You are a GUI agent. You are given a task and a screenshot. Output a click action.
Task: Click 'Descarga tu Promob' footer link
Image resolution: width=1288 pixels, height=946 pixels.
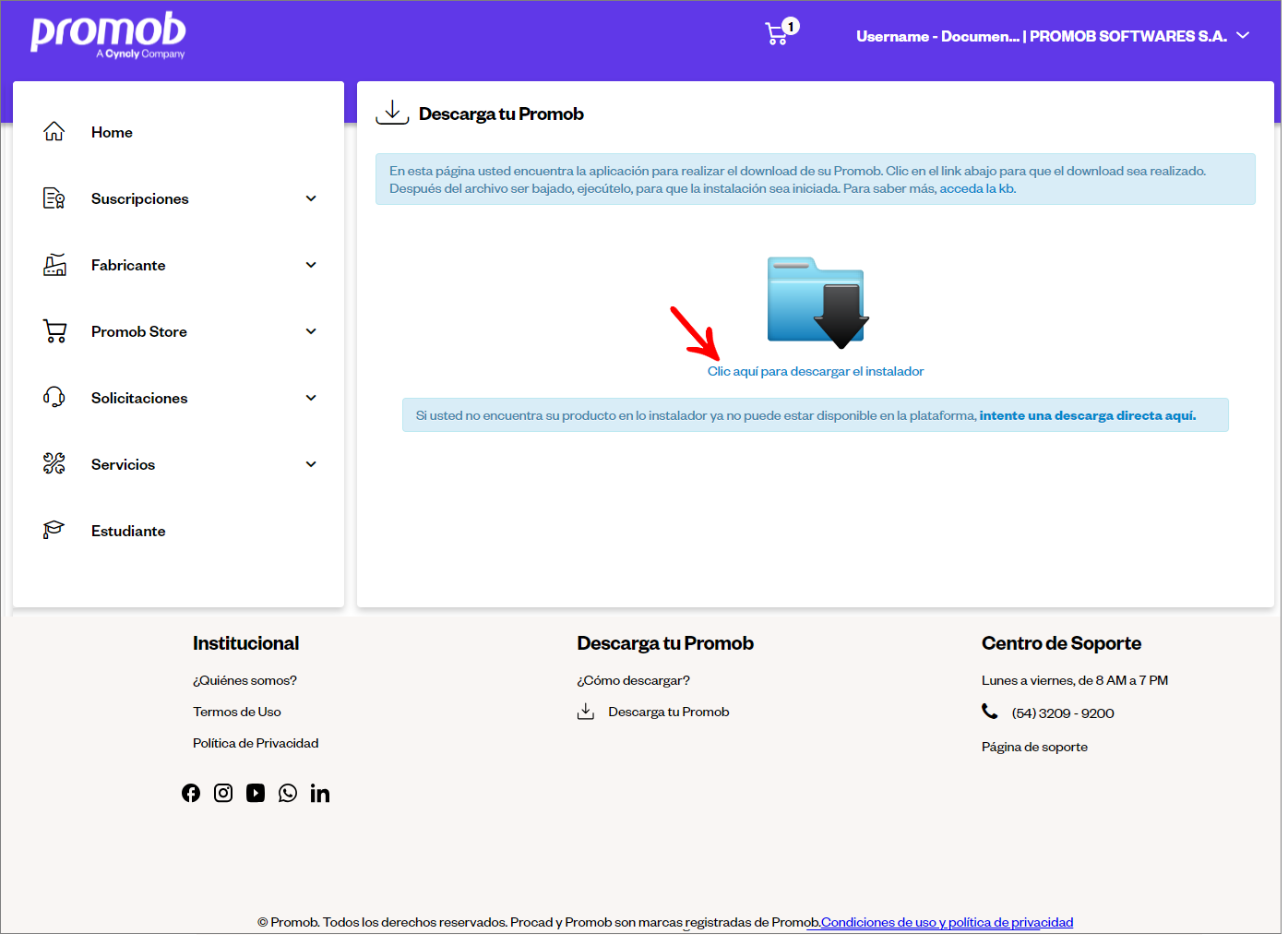pyautogui.click(x=669, y=712)
